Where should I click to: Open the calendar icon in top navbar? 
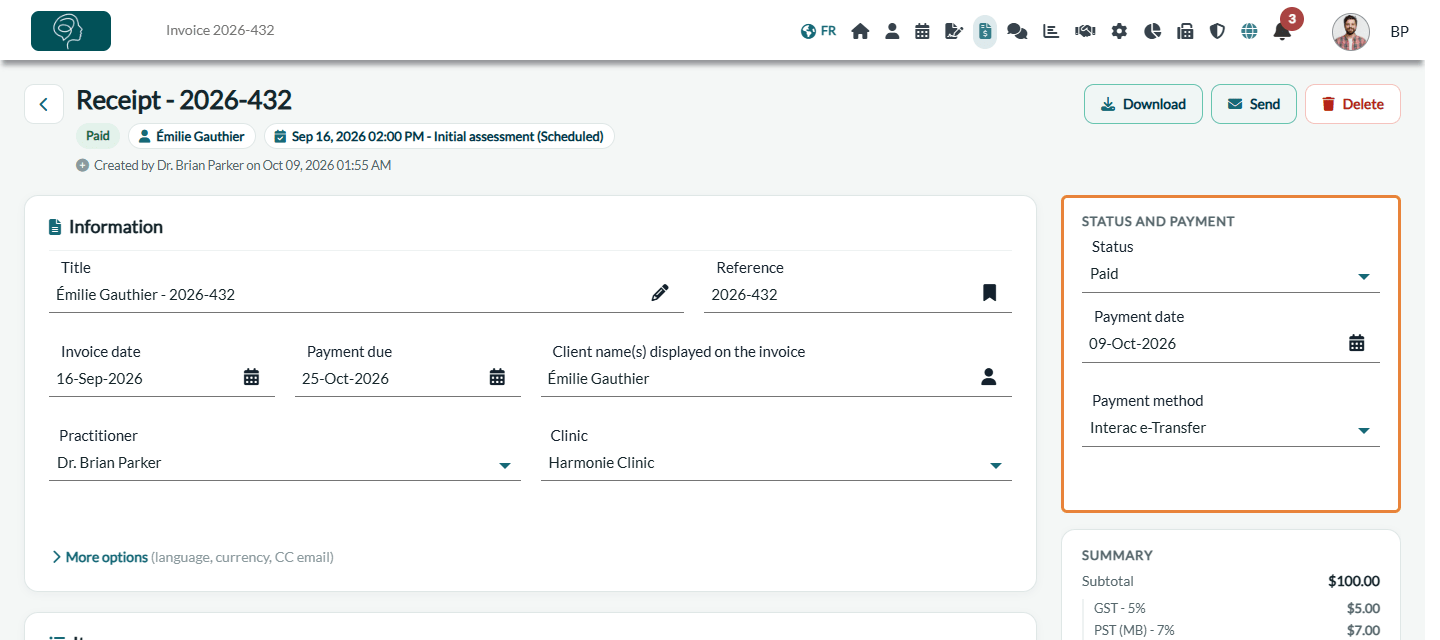point(922,31)
